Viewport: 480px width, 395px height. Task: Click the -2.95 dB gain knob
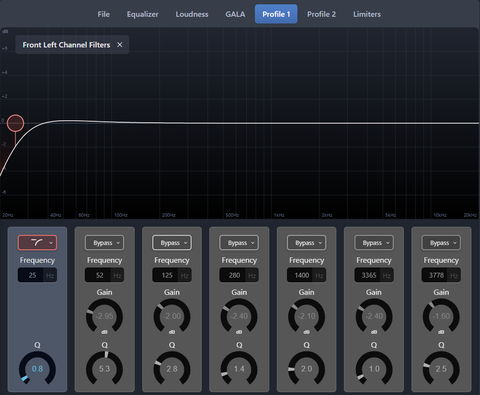[x=104, y=316]
